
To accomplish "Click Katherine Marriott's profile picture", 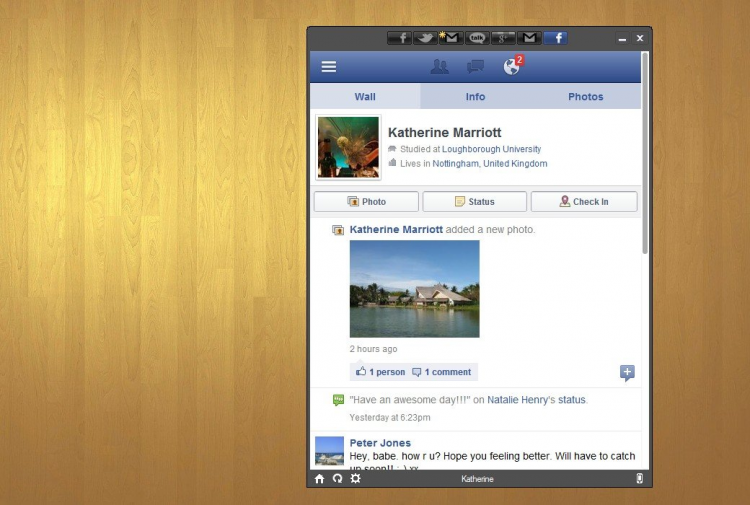I will [x=348, y=147].
